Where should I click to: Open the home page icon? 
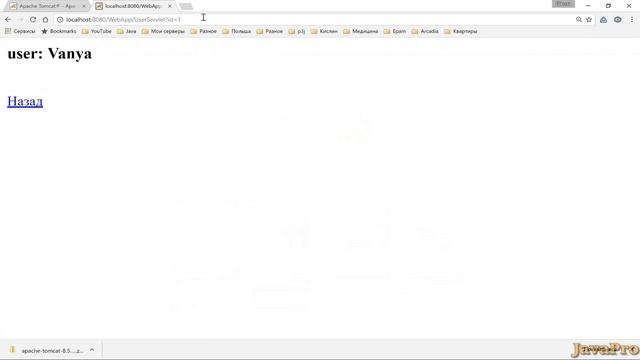click(45, 20)
